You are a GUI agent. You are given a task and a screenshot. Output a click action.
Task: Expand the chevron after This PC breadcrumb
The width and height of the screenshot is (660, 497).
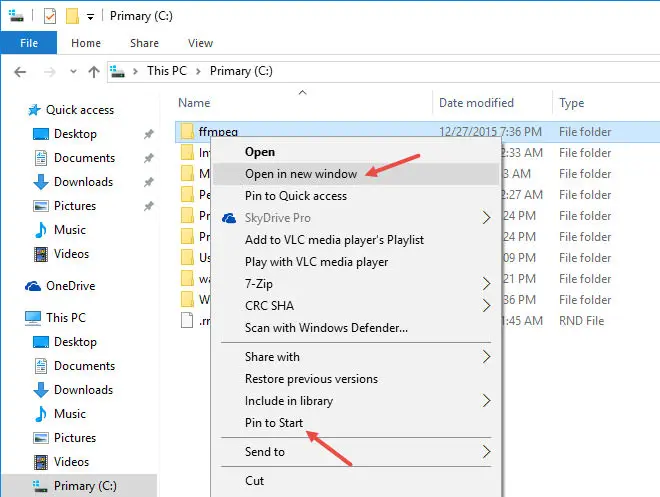tap(198, 72)
